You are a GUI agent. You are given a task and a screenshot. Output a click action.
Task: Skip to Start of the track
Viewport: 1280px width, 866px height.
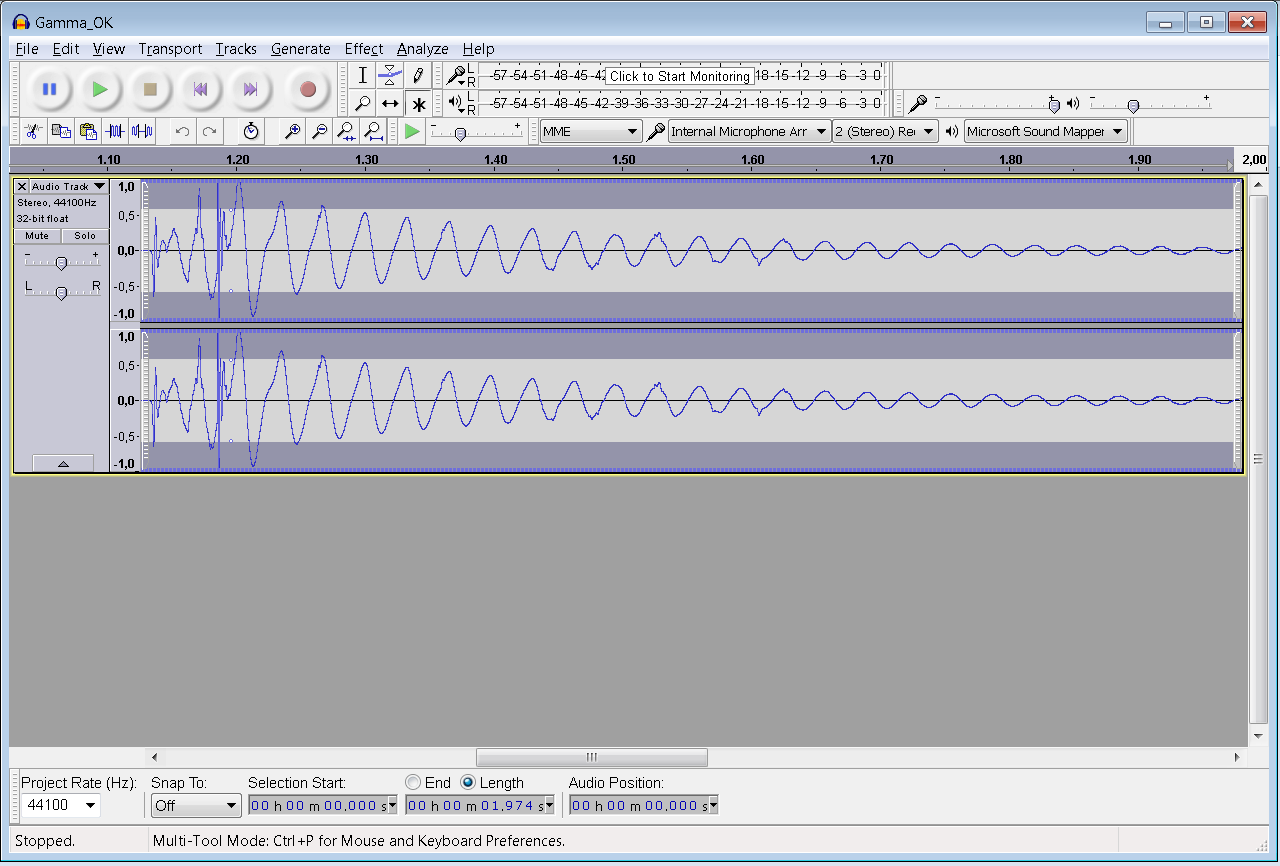tap(201, 89)
